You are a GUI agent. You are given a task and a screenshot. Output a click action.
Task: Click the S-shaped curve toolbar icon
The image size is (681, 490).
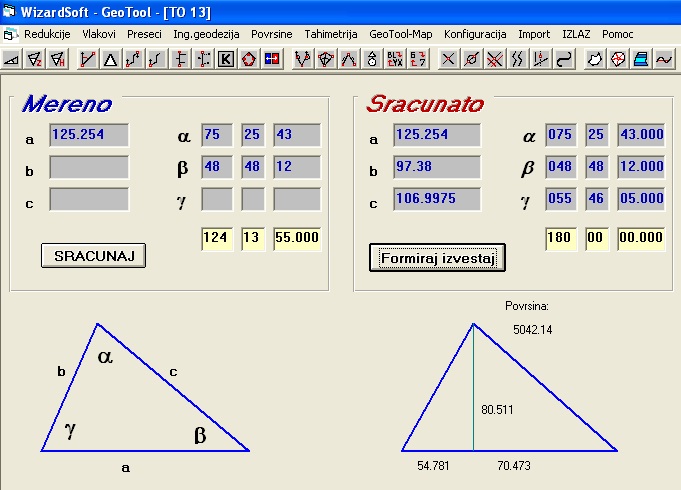pos(564,59)
